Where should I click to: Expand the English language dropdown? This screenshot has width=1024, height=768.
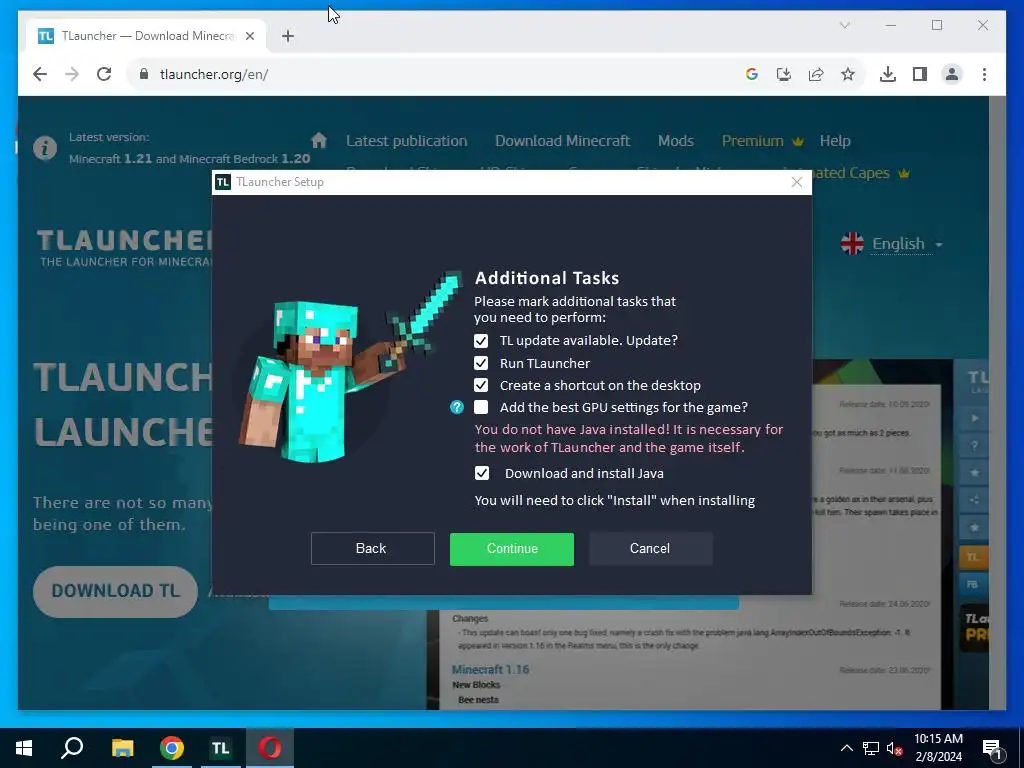[x=892, y=244]
